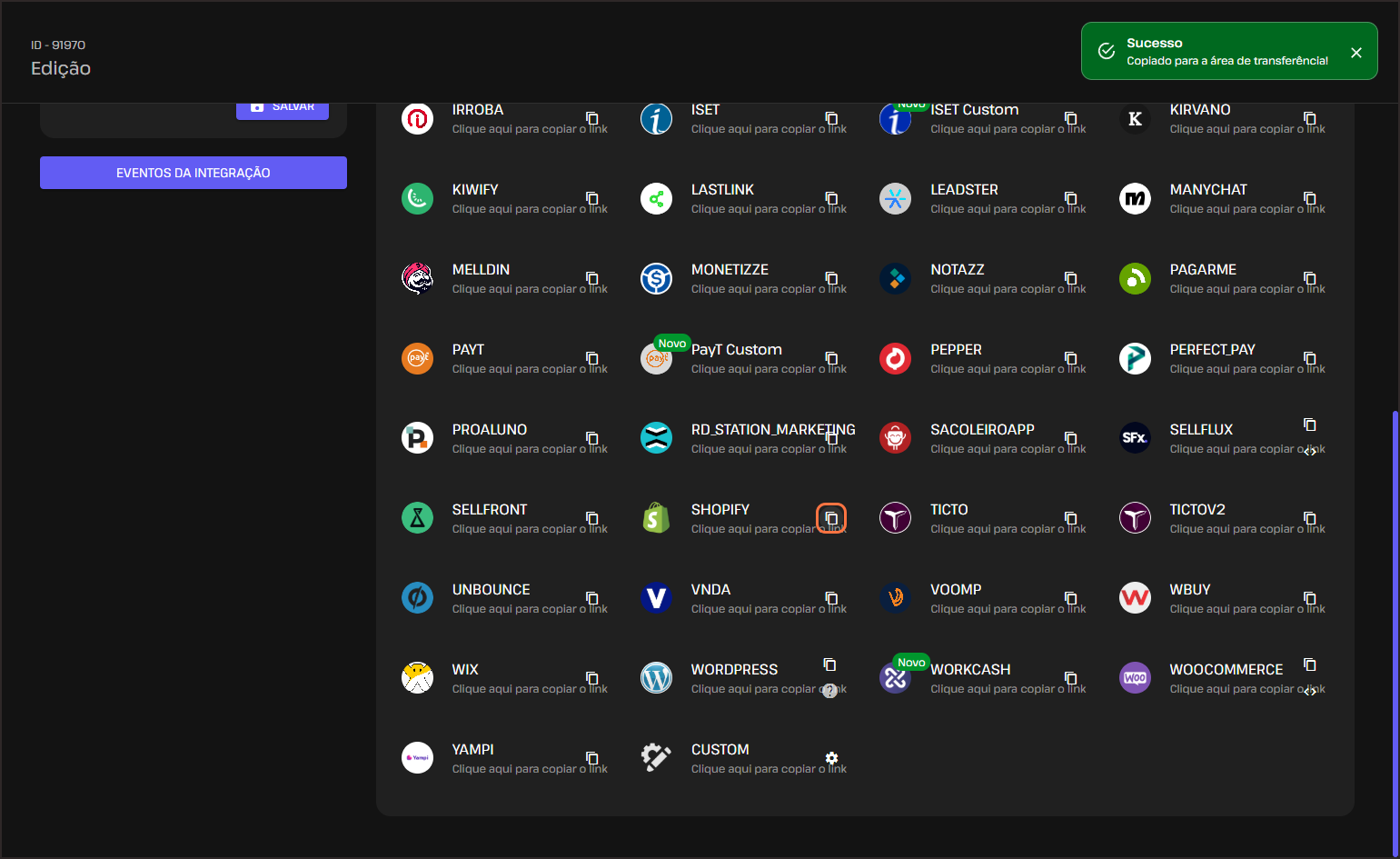
Task: Copy the TICTOV2 link icon
Action: point(1310,518)
